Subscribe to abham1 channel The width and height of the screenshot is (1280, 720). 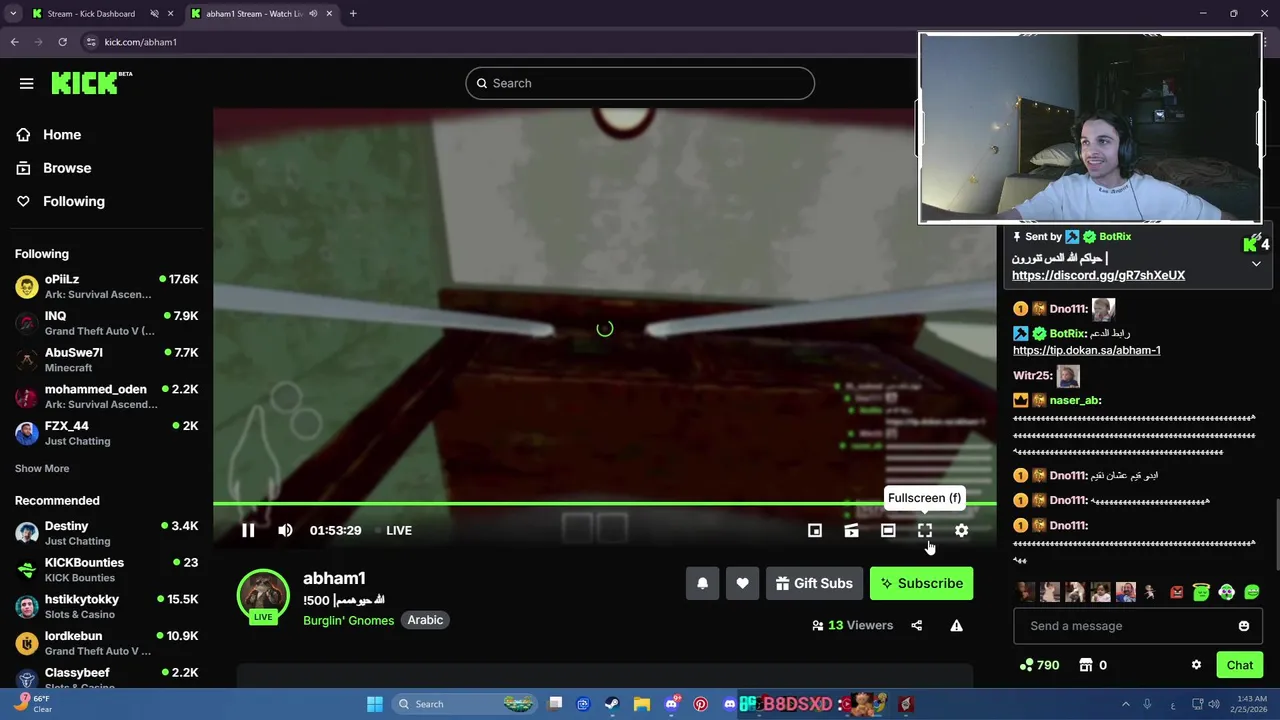tap(921, 583)
